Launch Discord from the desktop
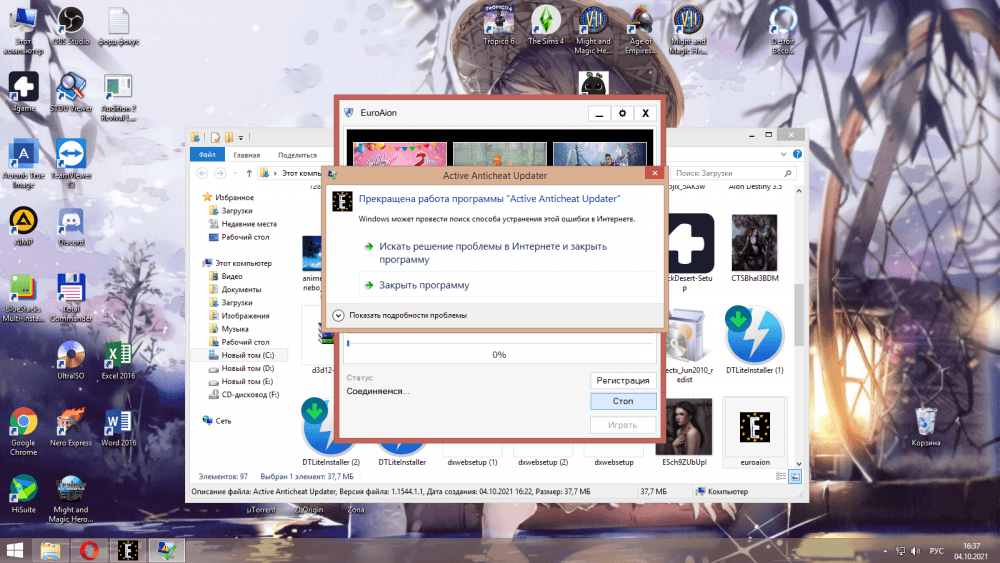The height and width of the screenshot is (563, 1000). 70,223
